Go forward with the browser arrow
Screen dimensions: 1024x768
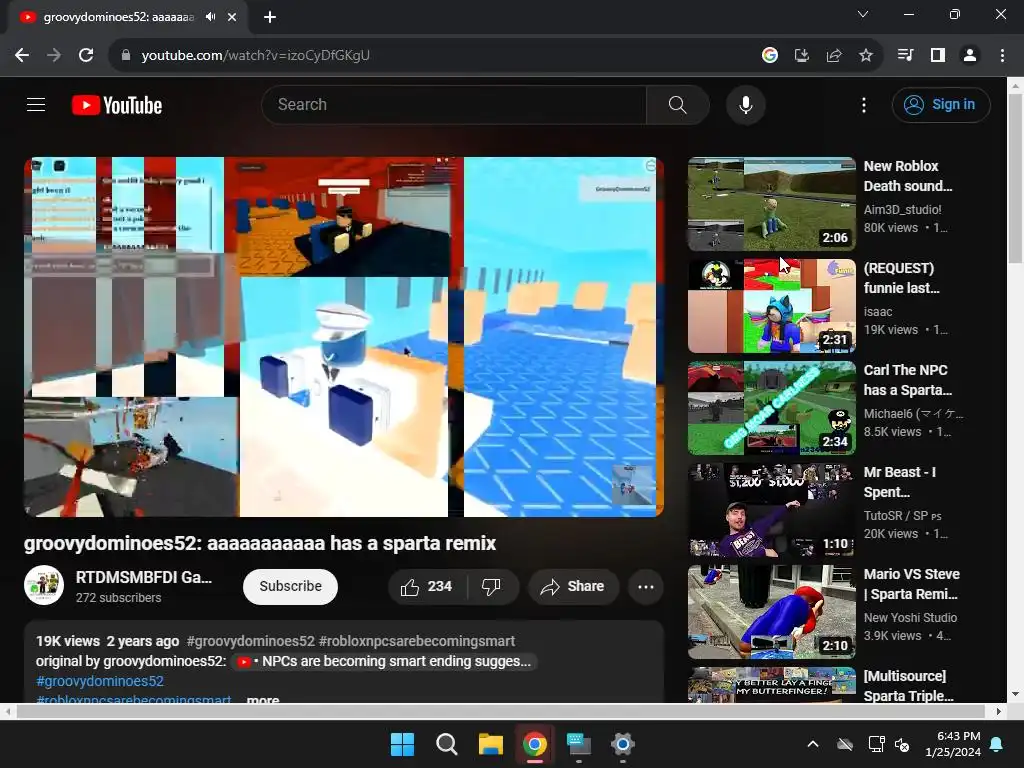pyautogui.click(x=54, y=56)
